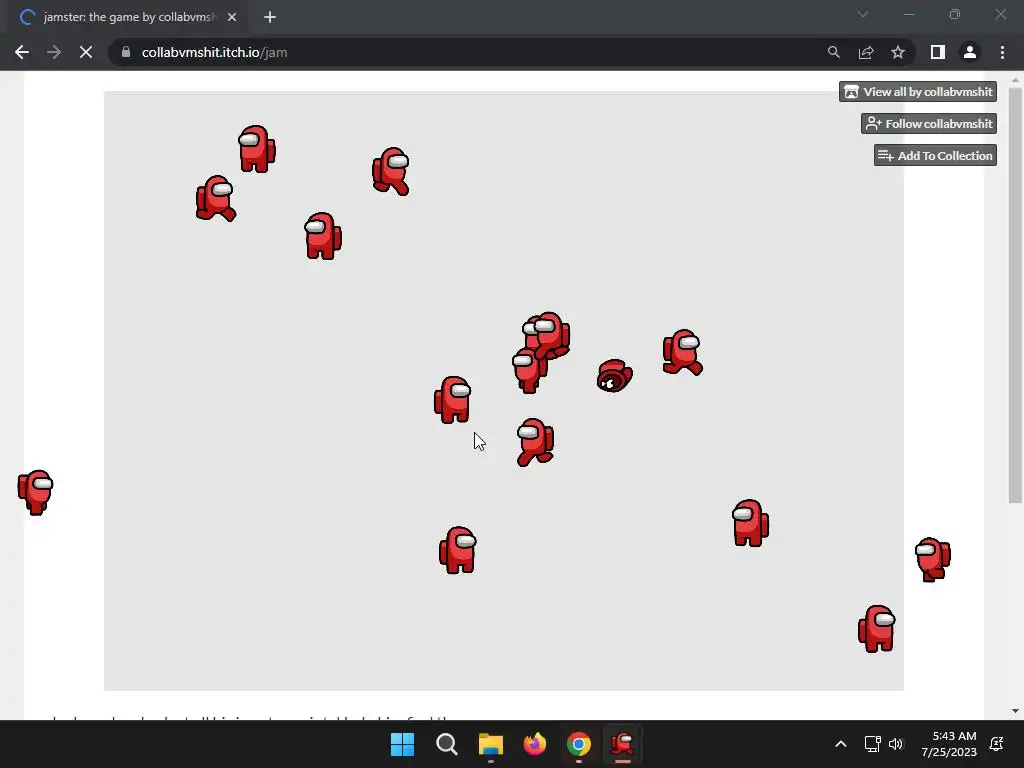Open Chrome from the taskbar

pyautogui.click(x=579, y=744)
